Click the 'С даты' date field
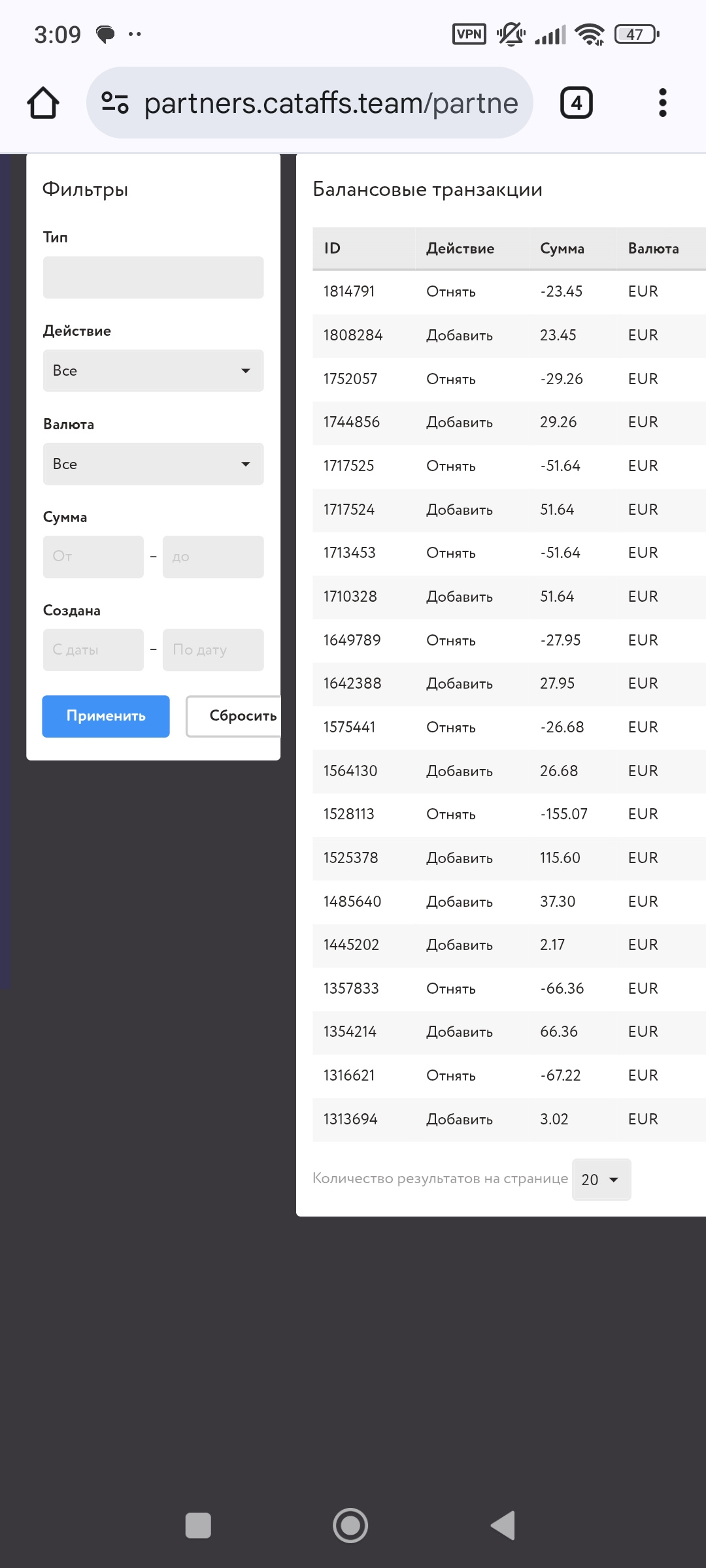The image size is (706, 1568). coord(93,650)
